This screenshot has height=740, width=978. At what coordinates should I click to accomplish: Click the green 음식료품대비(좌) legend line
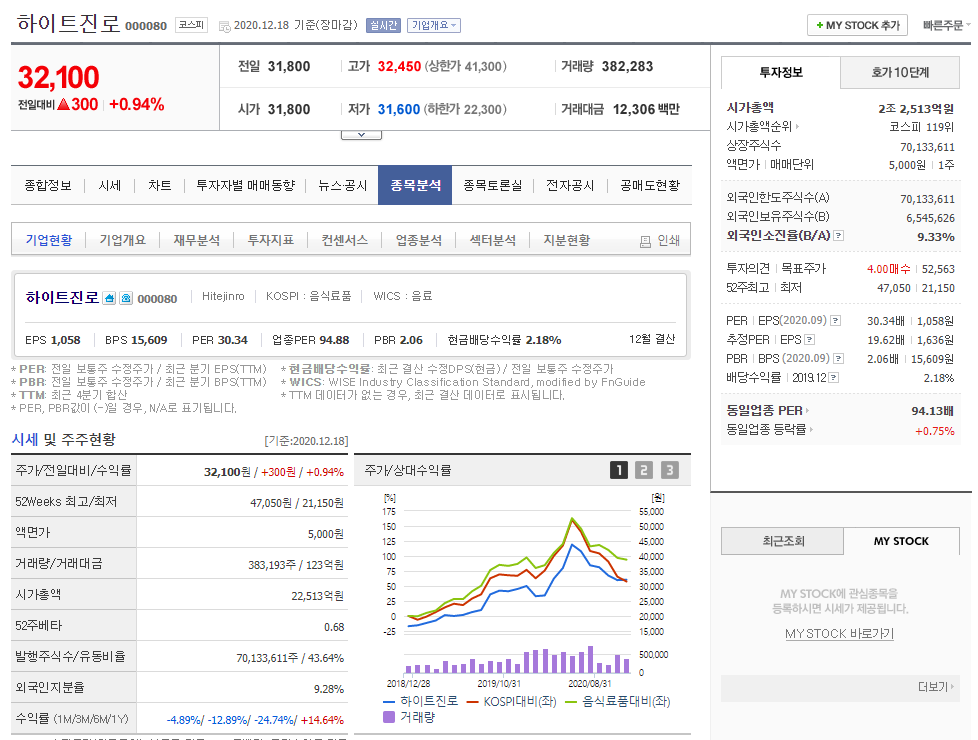point(571,702)
